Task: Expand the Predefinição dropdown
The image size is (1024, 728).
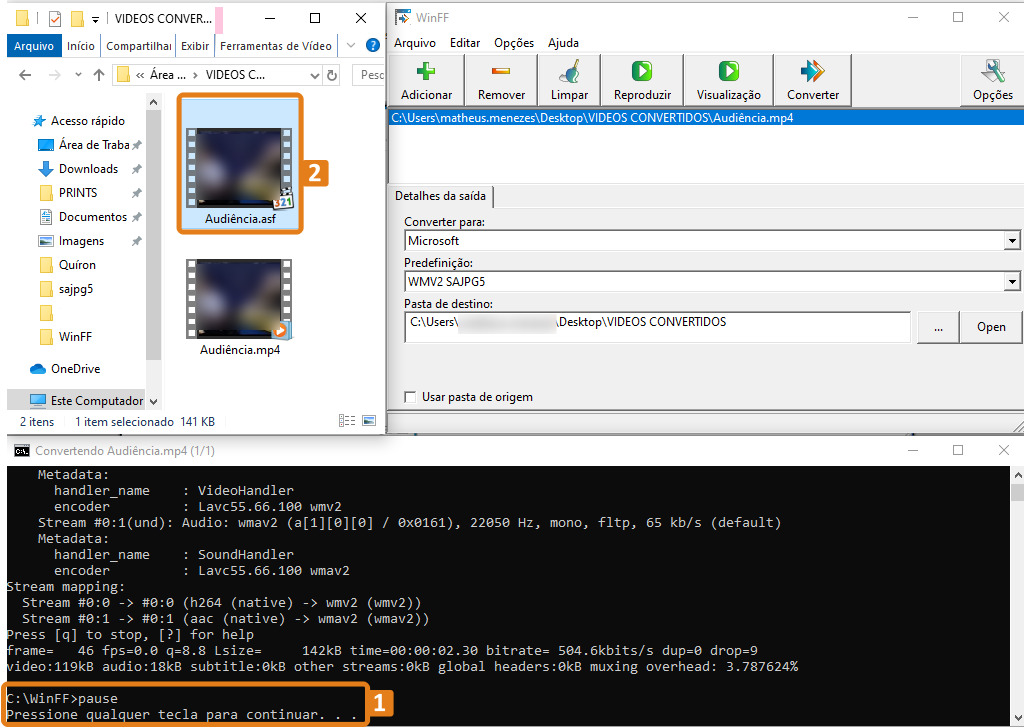Action: tap(1012, 282)
